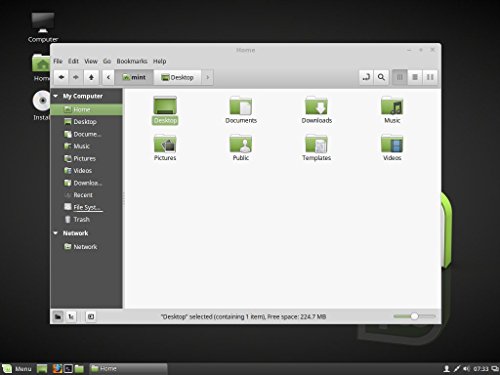Open the user applet in the tray
Viewport: 500px width, 375px height.
coord(447,368)
